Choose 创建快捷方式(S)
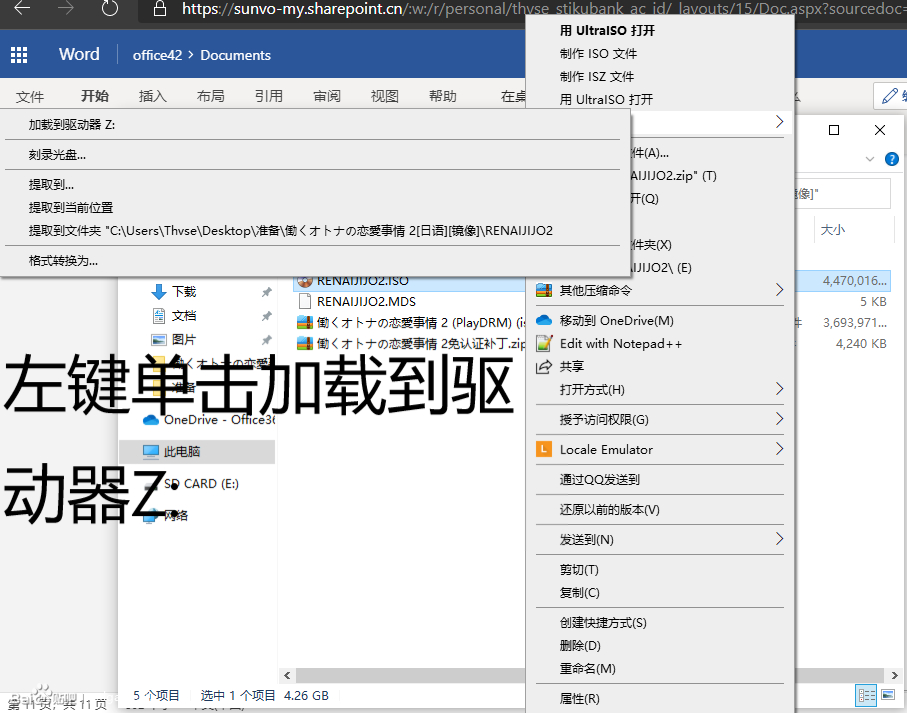Image resolution: width=907 pixels, height=713 pixels. 659,623
